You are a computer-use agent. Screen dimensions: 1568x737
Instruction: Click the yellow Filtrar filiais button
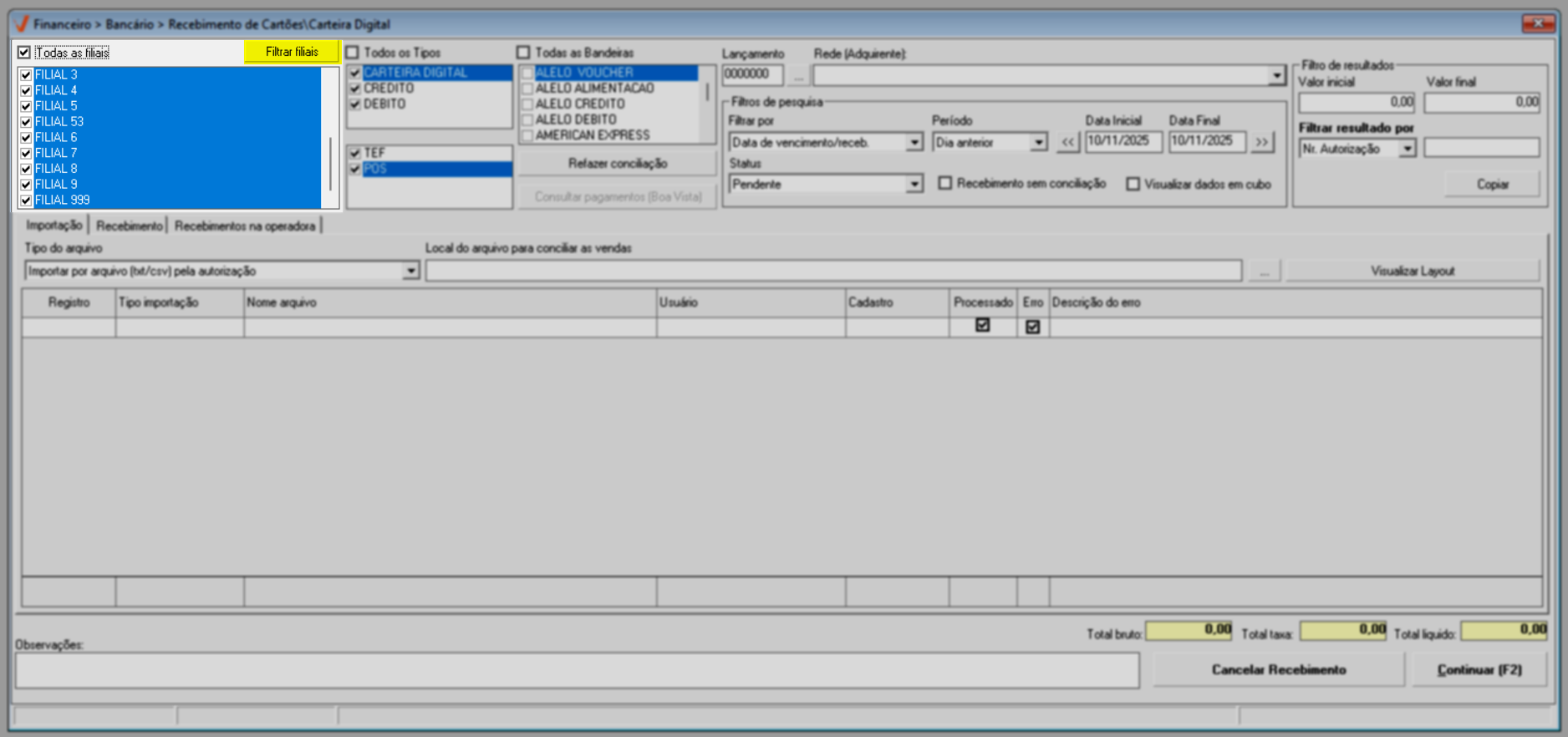tap(292, 52)
